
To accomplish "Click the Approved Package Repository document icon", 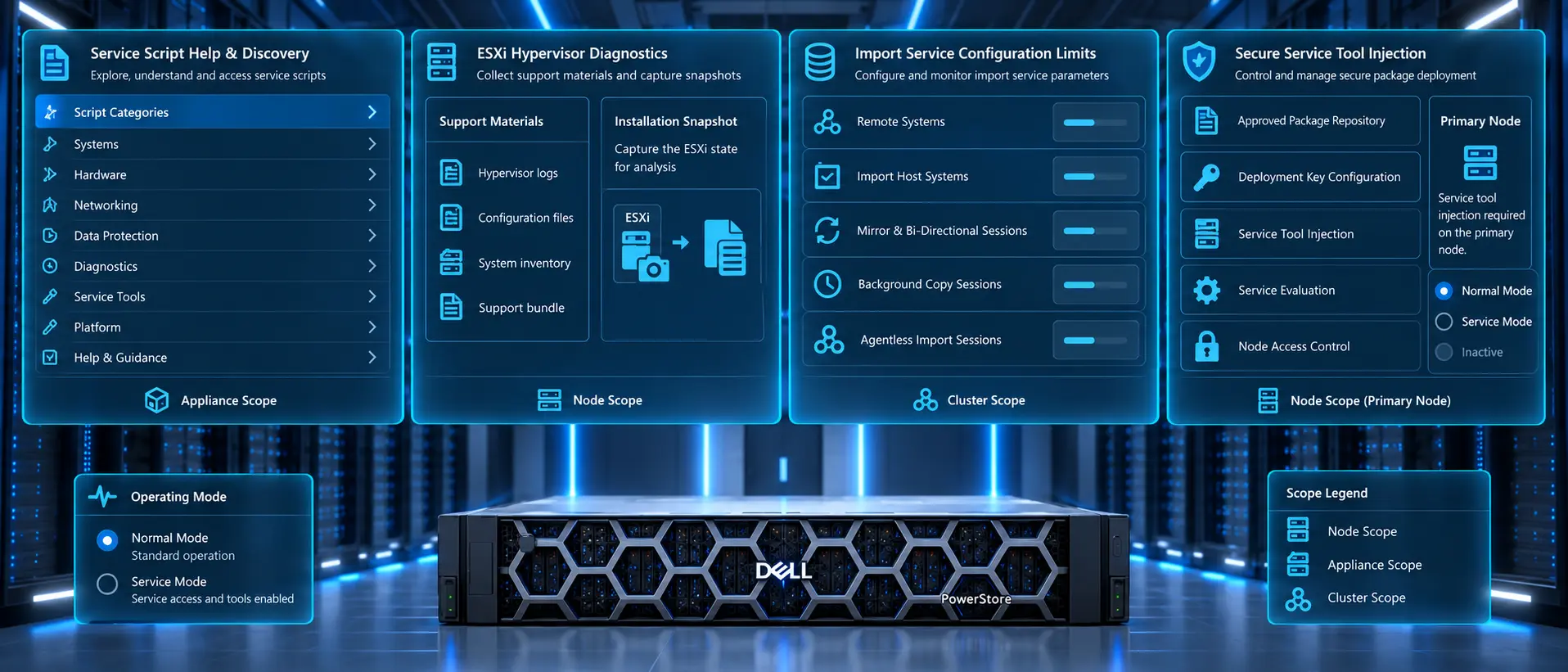I will [1206, 120].
